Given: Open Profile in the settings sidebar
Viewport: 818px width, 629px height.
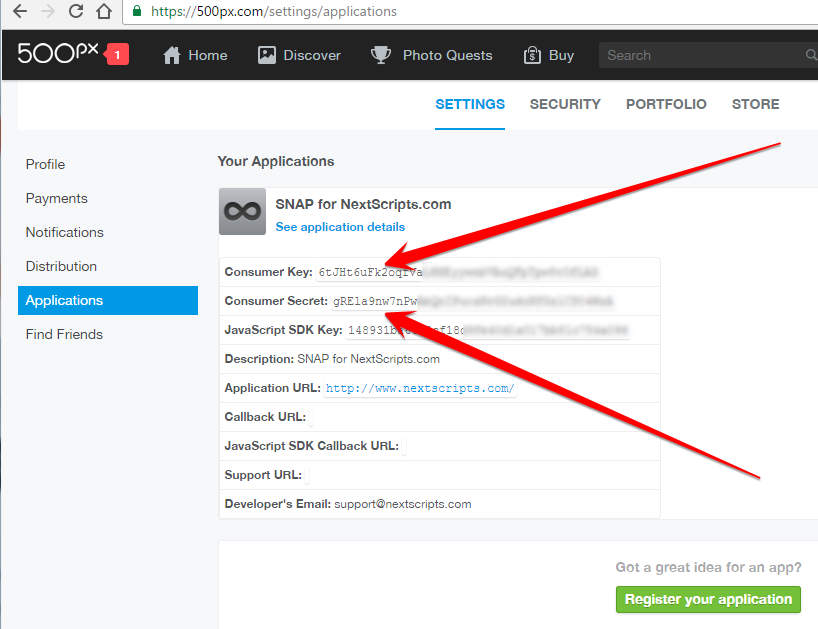Looking at the screenshot, I should pyautogui.click(x=45, y=164).
